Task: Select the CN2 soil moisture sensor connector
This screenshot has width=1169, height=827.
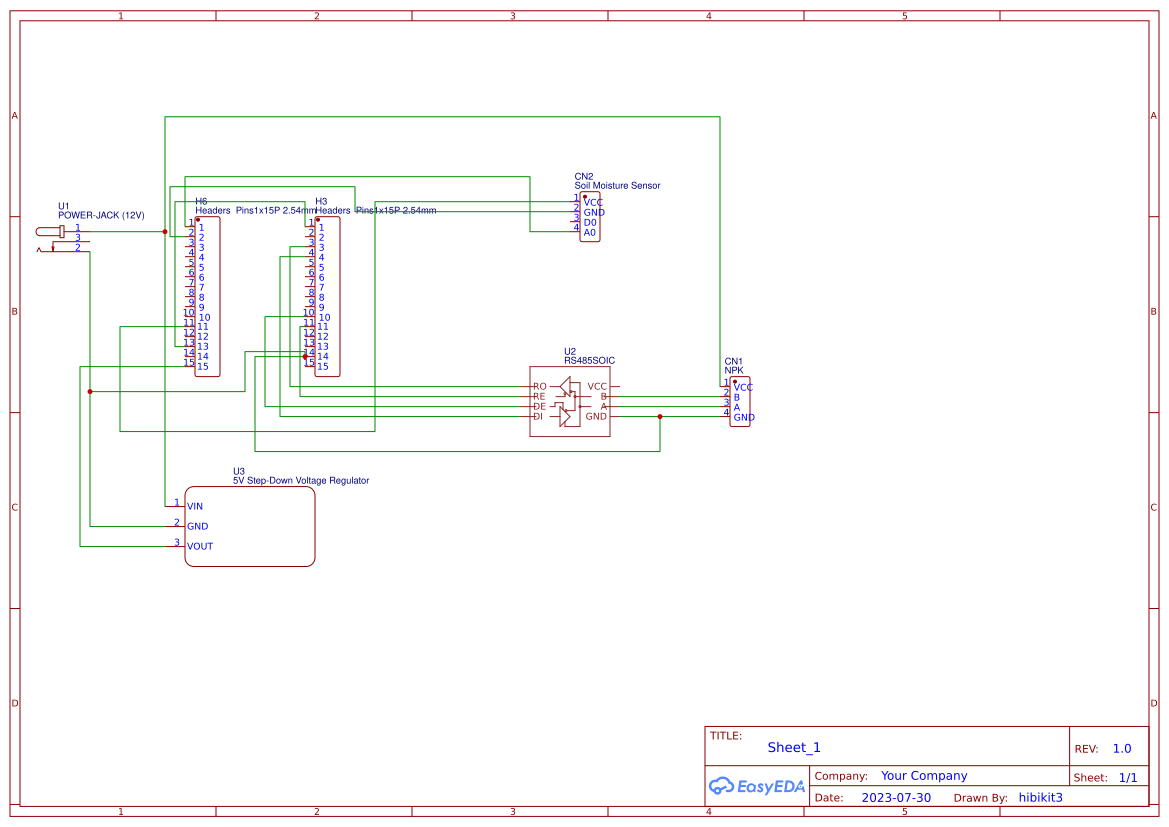Action: [x=590, y=217]
